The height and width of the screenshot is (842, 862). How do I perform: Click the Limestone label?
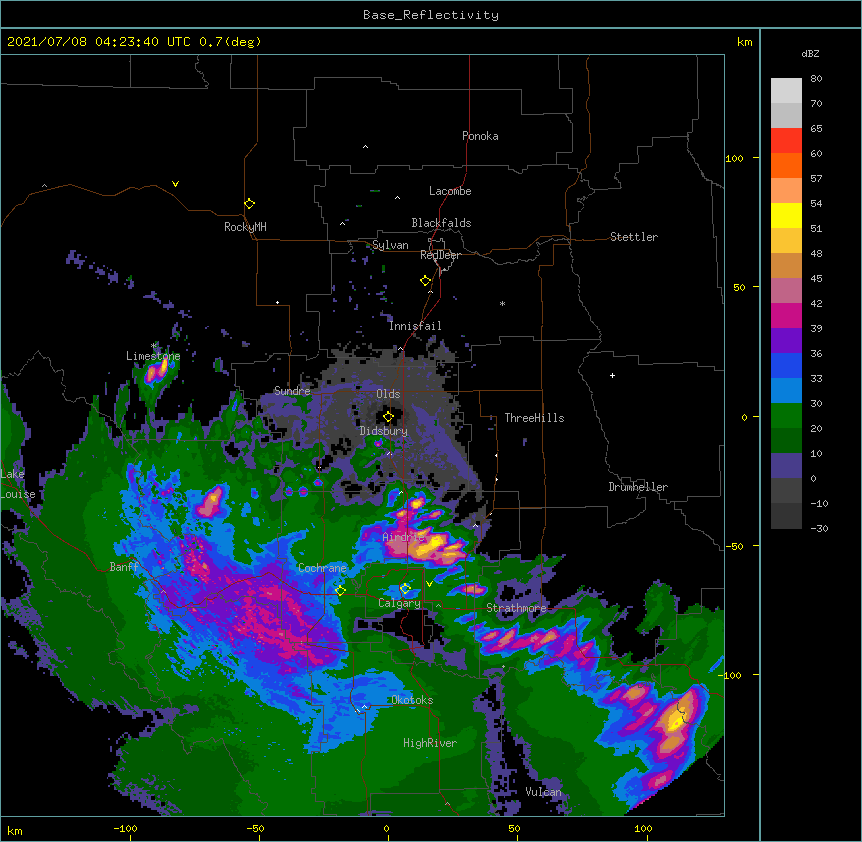coord(153,356)
